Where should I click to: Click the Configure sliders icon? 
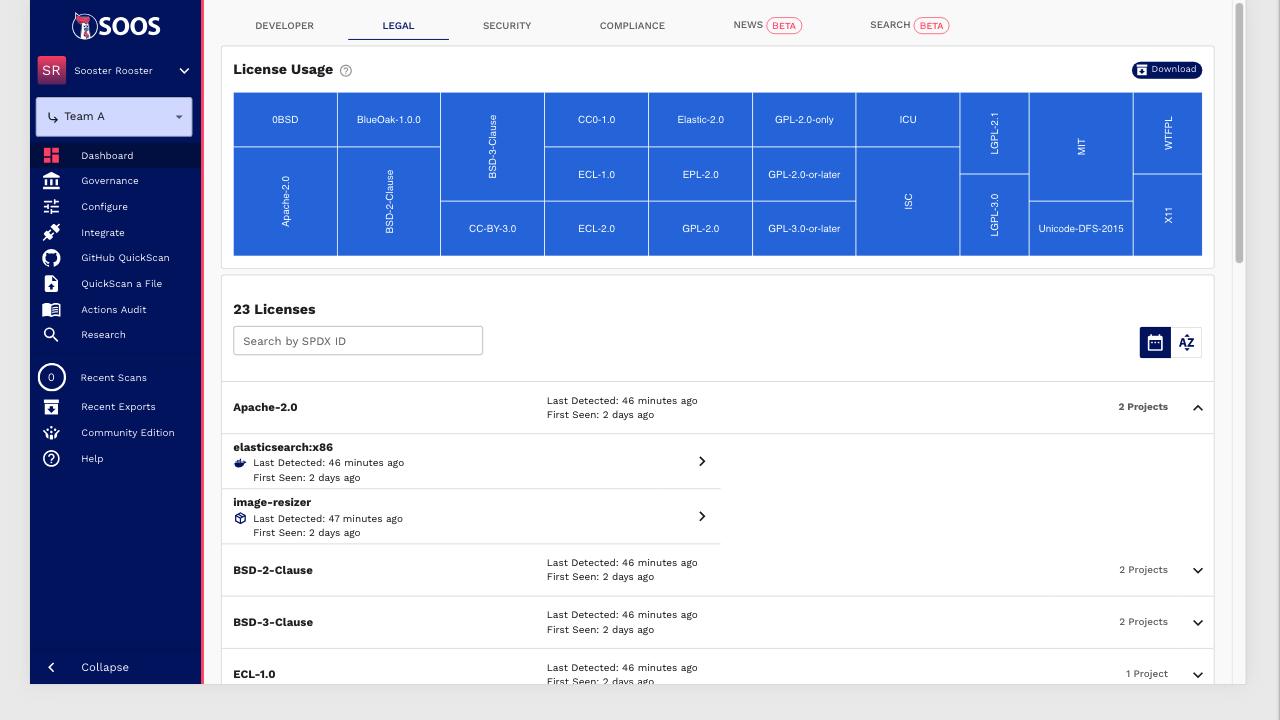[52, 207]
